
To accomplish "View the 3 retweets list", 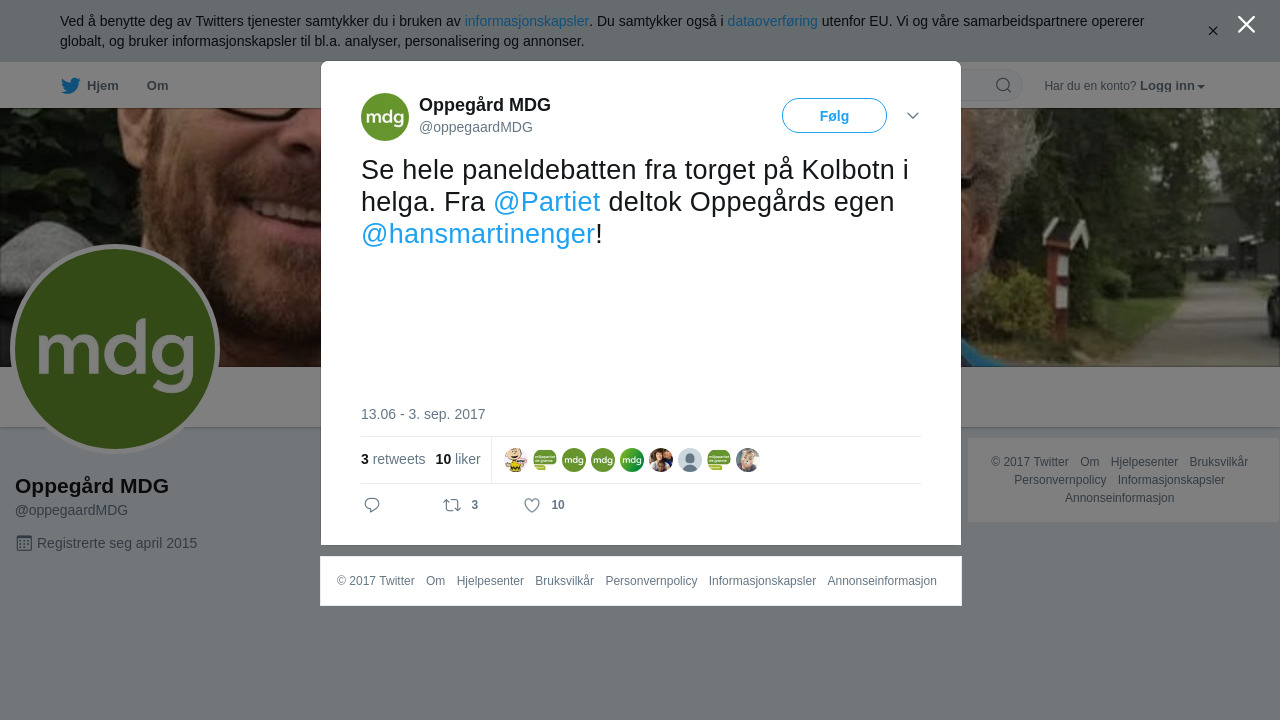I will (393, 459).
